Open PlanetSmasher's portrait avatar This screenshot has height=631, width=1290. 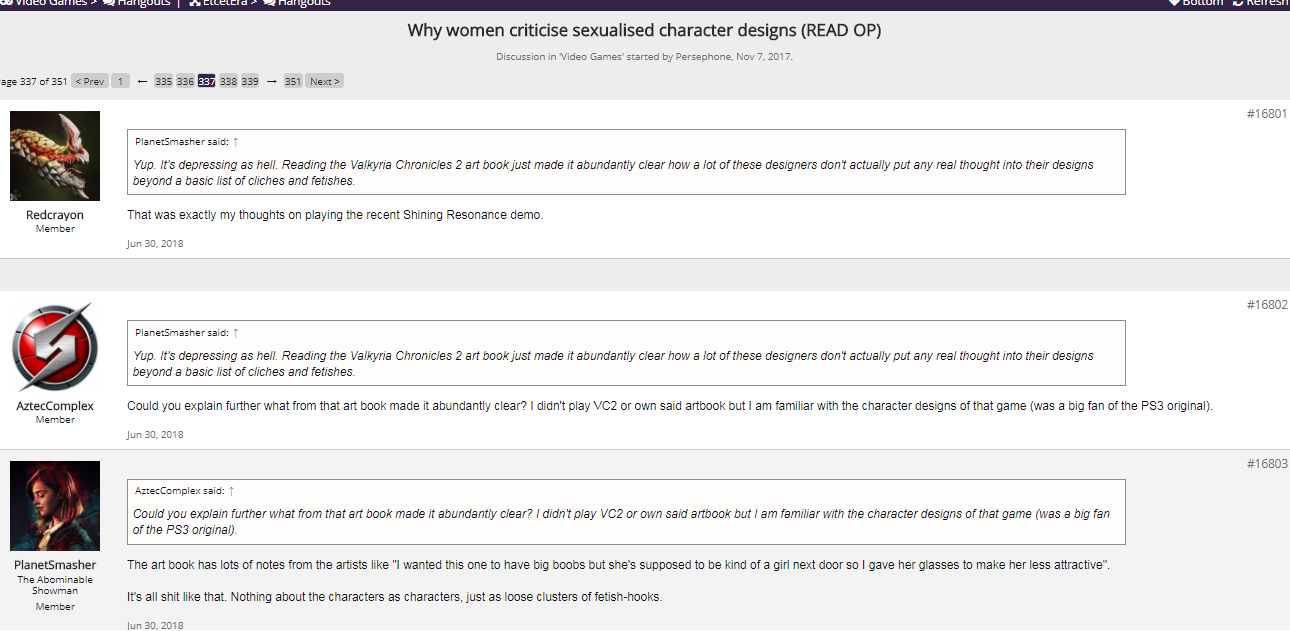(x=55, y=506)
